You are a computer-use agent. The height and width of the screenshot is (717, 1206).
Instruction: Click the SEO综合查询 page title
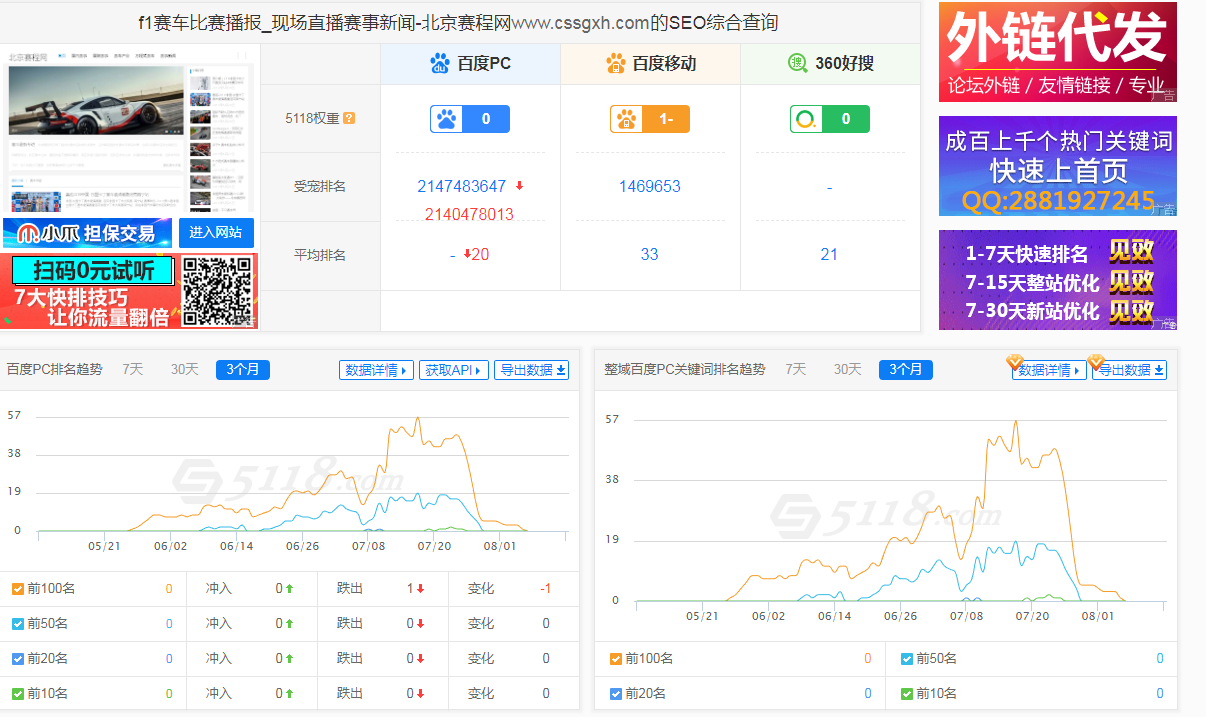pos(459,22)
